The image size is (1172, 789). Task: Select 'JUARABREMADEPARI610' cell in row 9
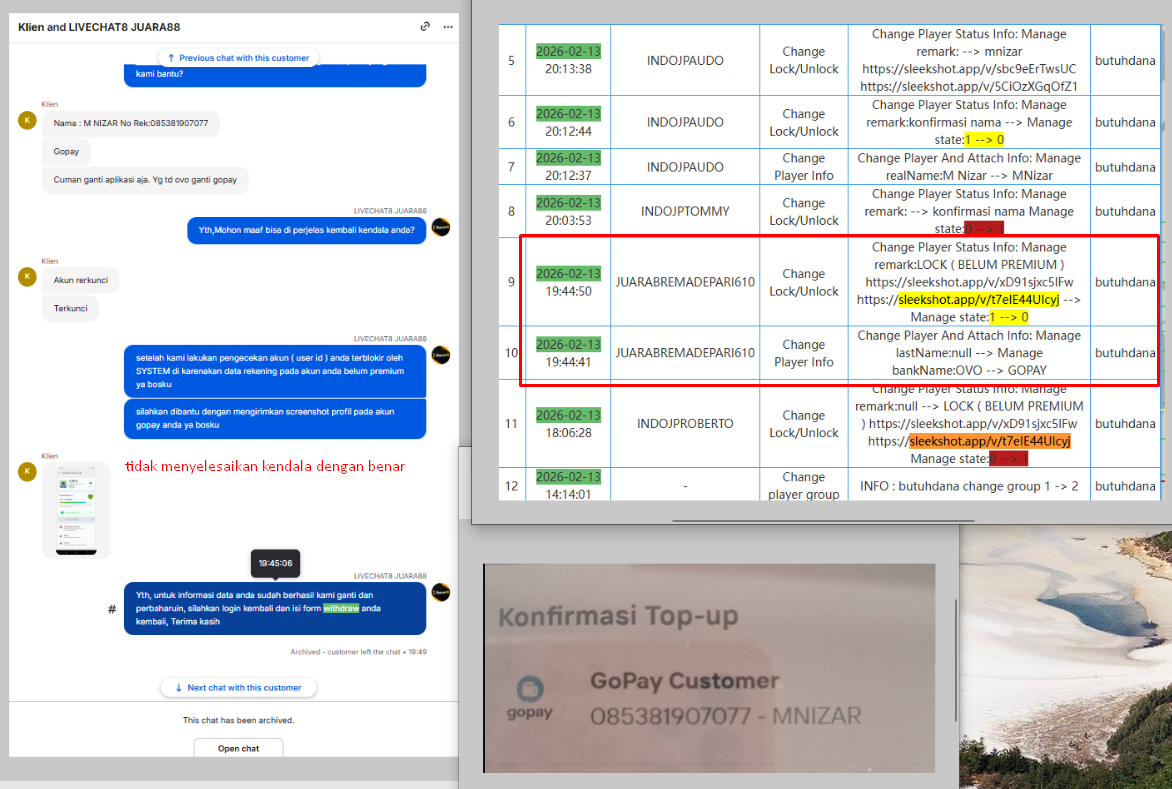click(x=685, y=282)
